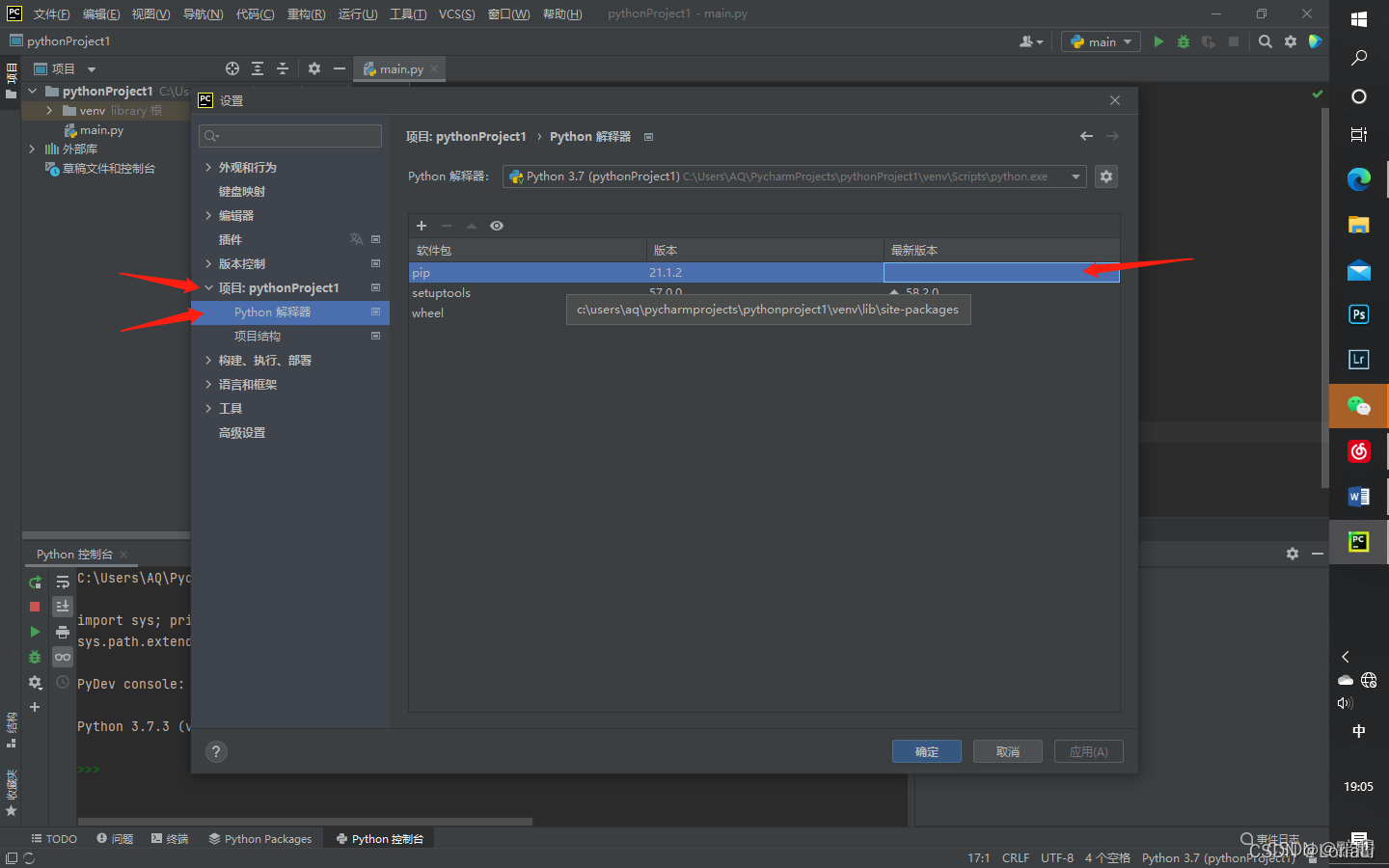Viewport: 1389px width, 868px height.
Task: Click the select opened file target icon
Action: click(232, 68)
